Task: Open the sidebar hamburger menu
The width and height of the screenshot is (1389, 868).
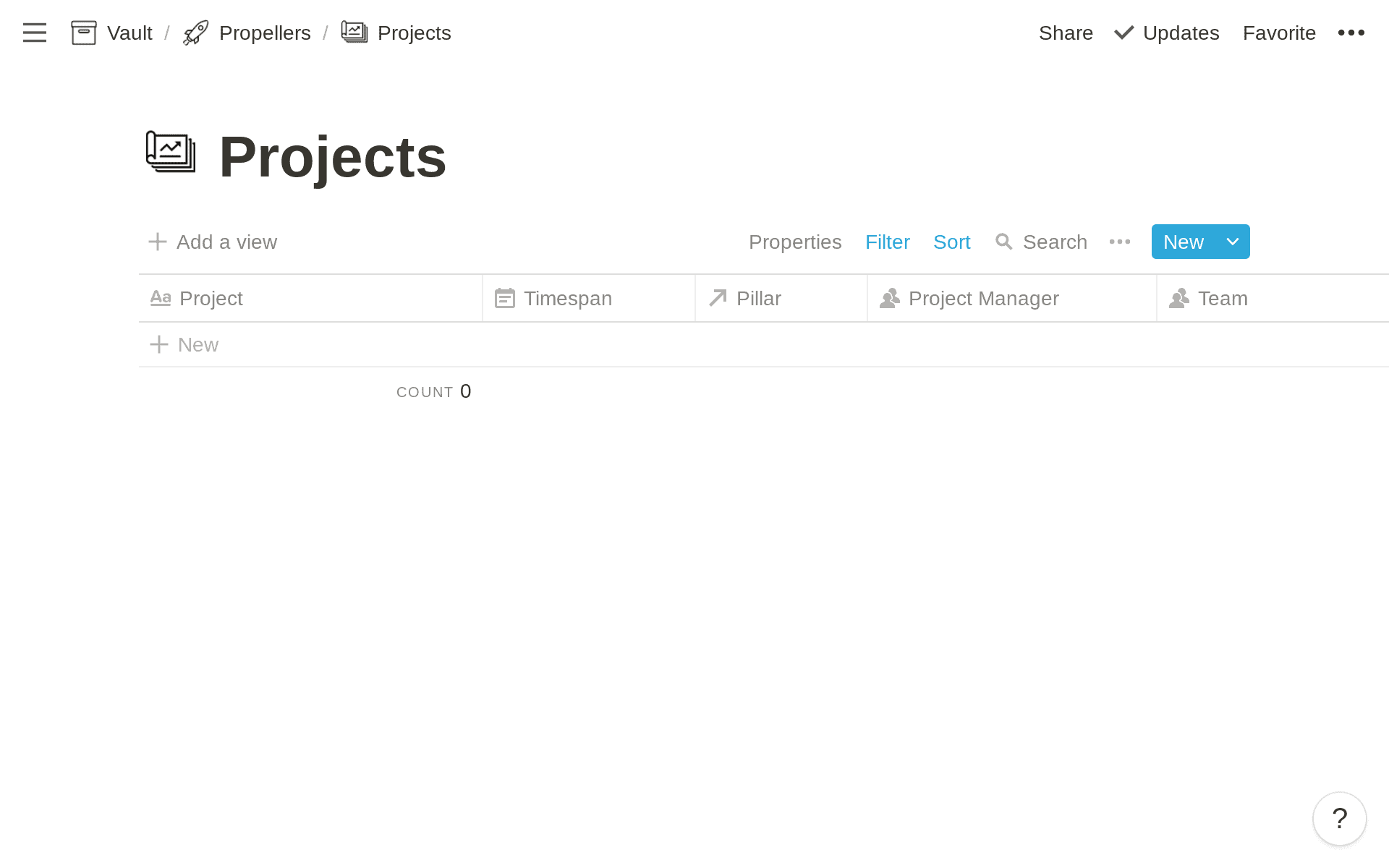Action: (x=34, y=33)
